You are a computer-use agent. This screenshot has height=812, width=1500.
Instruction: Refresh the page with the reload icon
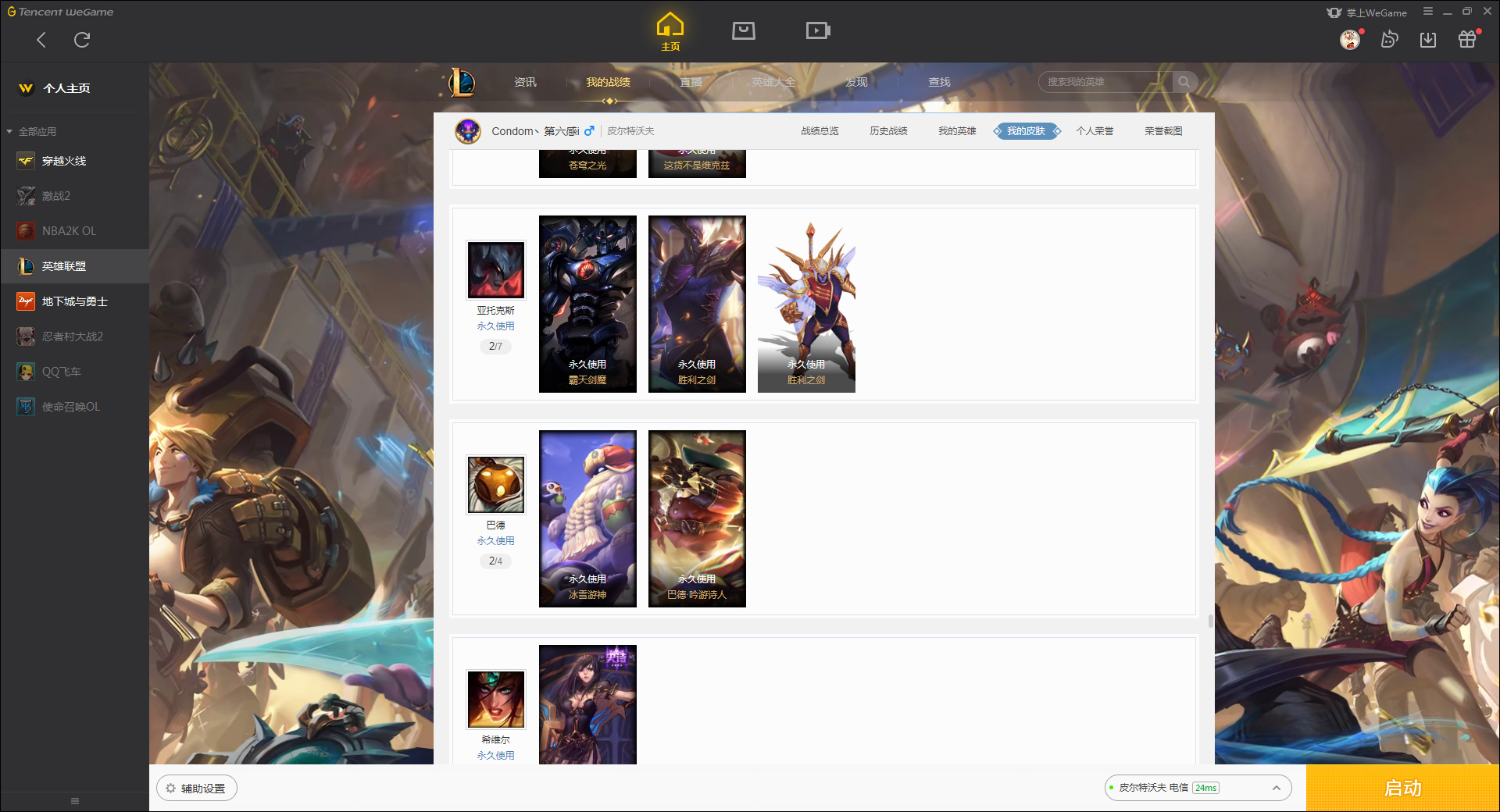coord(82,40)
